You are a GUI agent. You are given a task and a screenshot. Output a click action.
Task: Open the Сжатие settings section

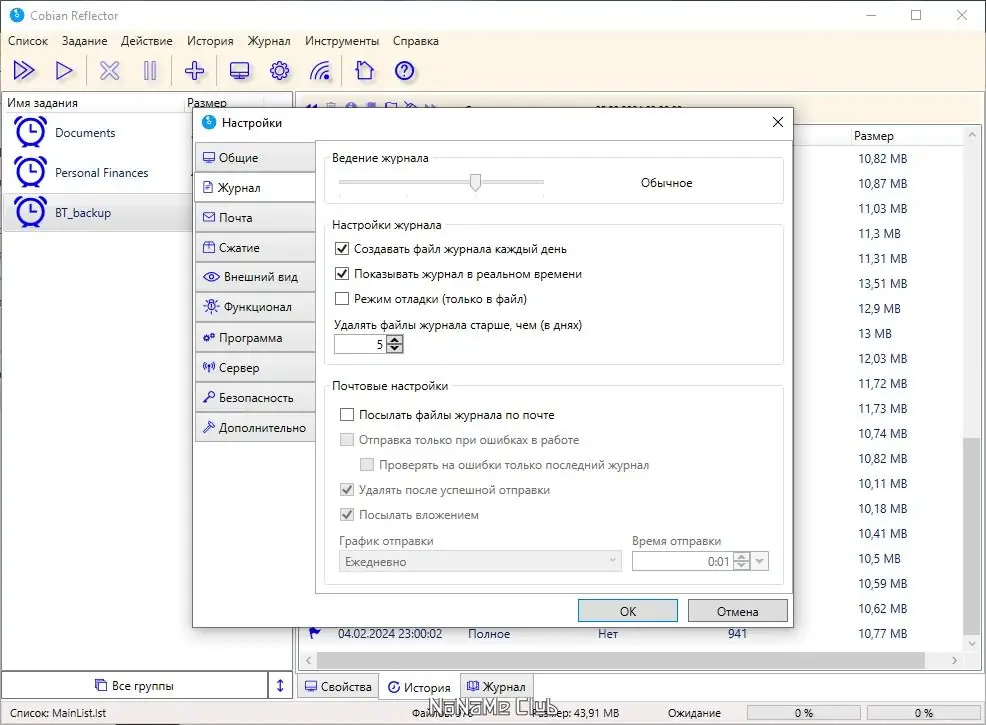point(255,248)
